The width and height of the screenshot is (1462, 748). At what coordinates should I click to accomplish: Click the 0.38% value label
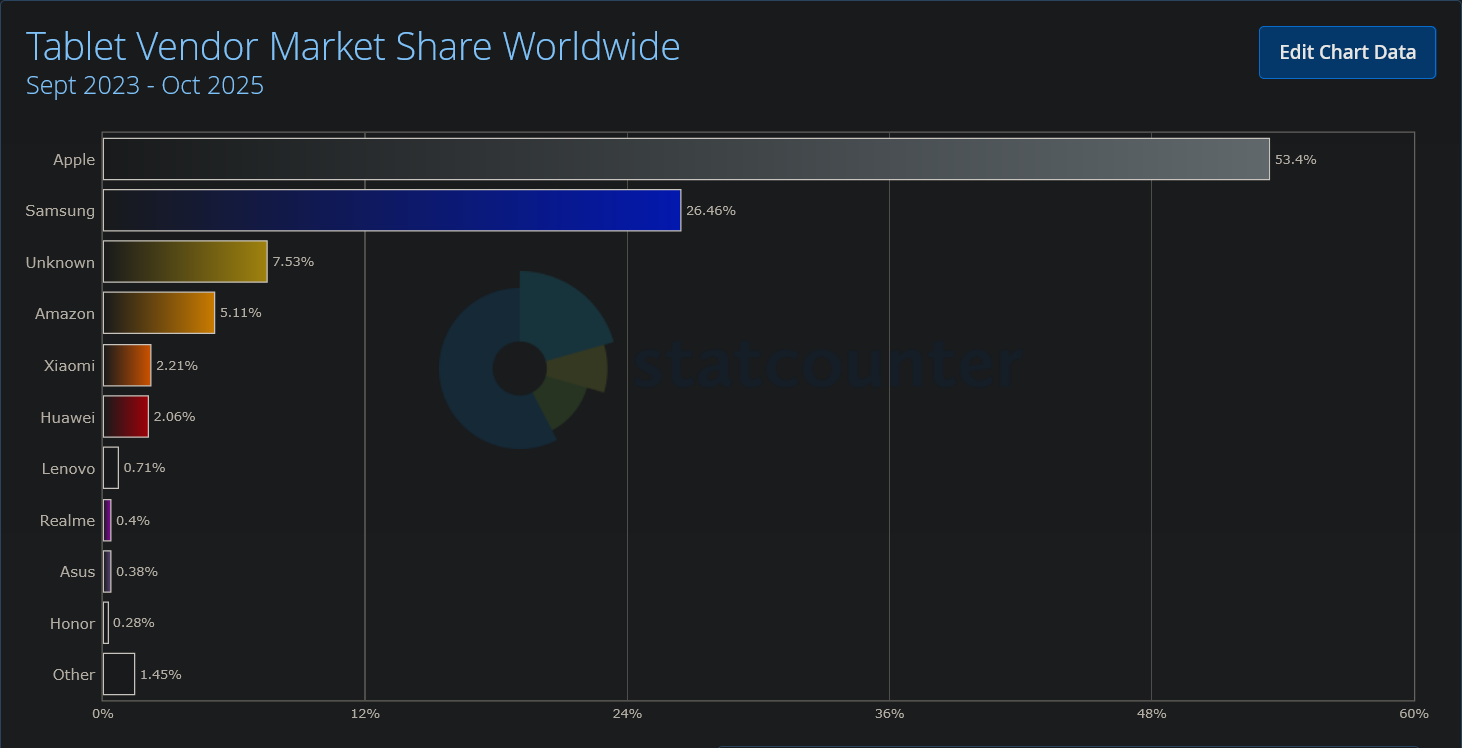pos(137,572)
